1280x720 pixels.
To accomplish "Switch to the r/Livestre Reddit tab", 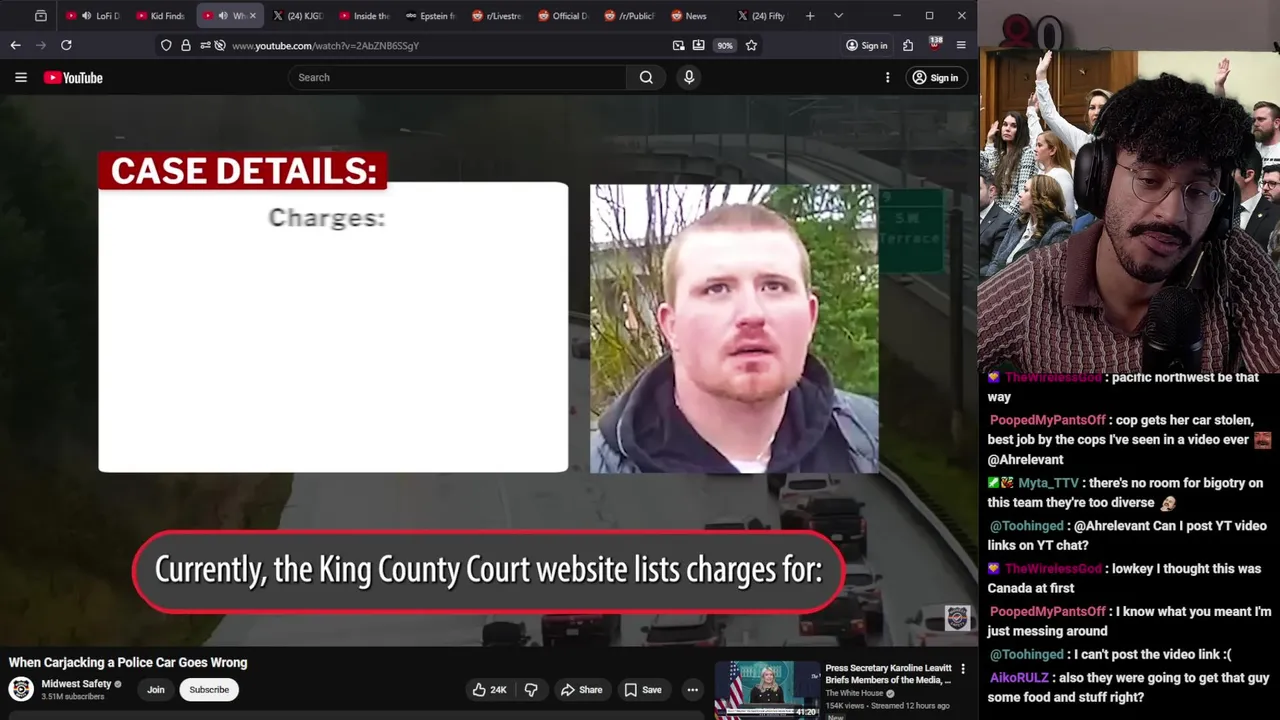I will tap(498, 16).
